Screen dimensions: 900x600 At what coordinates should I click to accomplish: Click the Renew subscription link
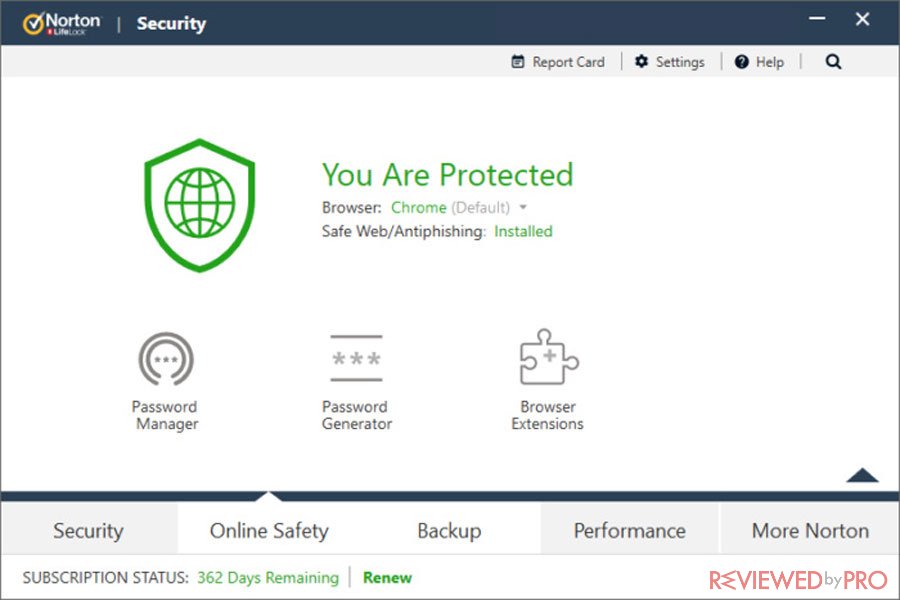pyautogui.click(x=387, y=578)
